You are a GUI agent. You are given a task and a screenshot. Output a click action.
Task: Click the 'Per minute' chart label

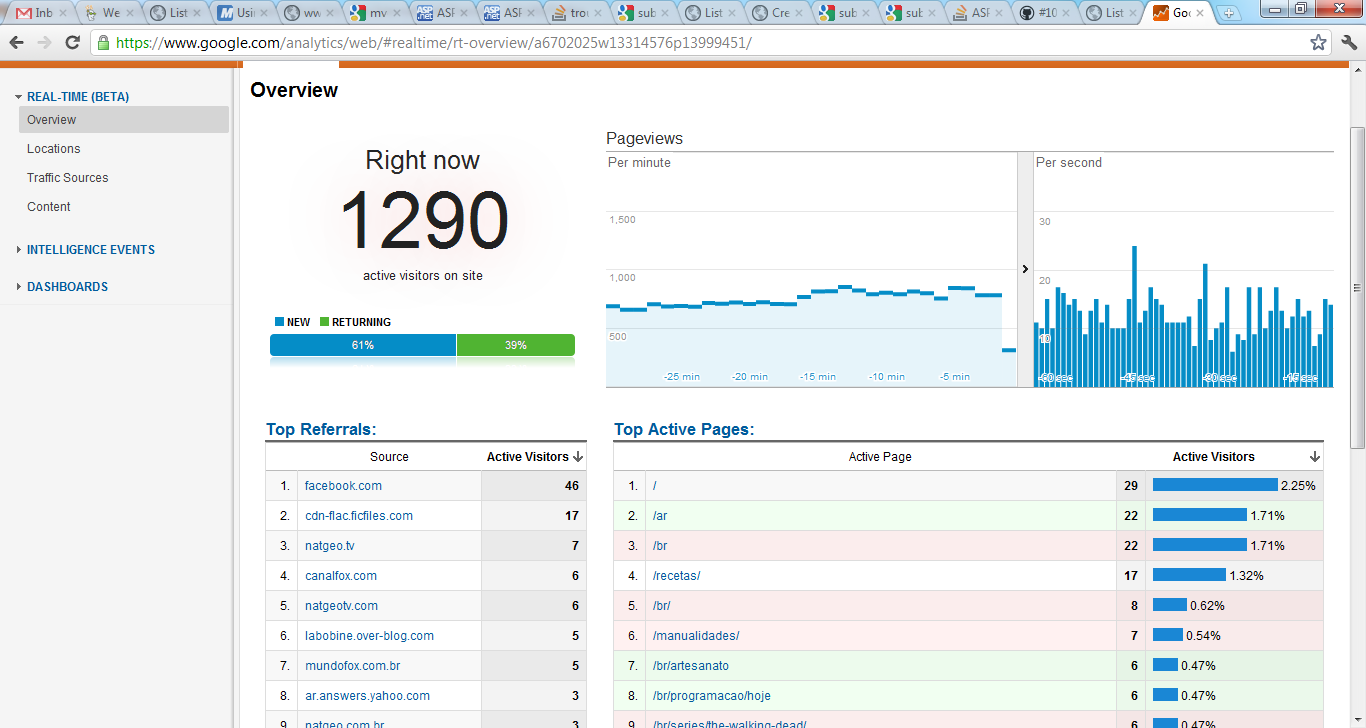click(639, 163)
